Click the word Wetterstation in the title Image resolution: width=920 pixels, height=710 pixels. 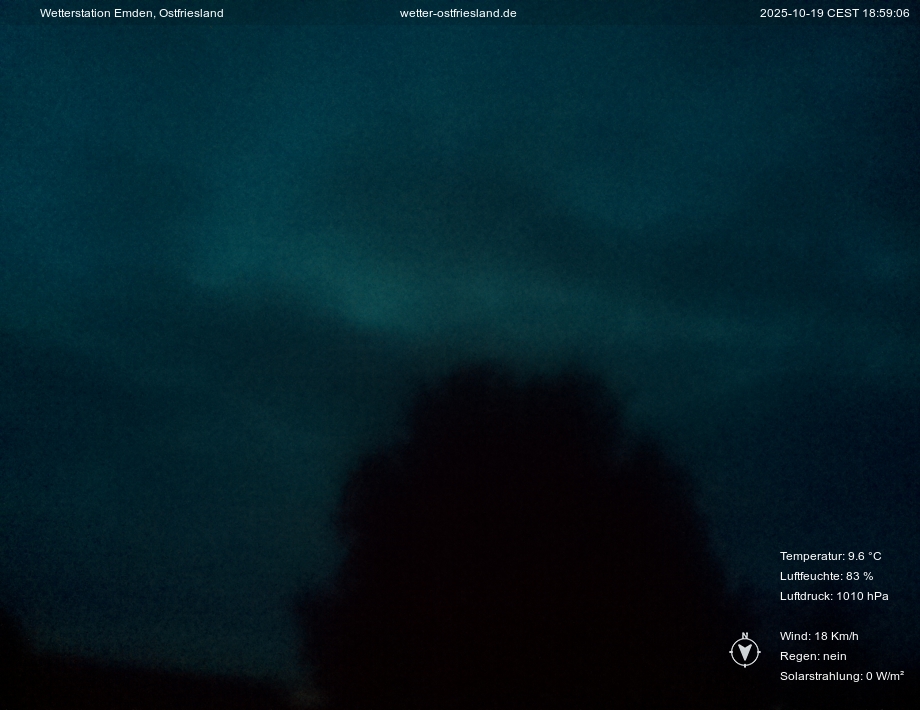click(x=75, y=13)
